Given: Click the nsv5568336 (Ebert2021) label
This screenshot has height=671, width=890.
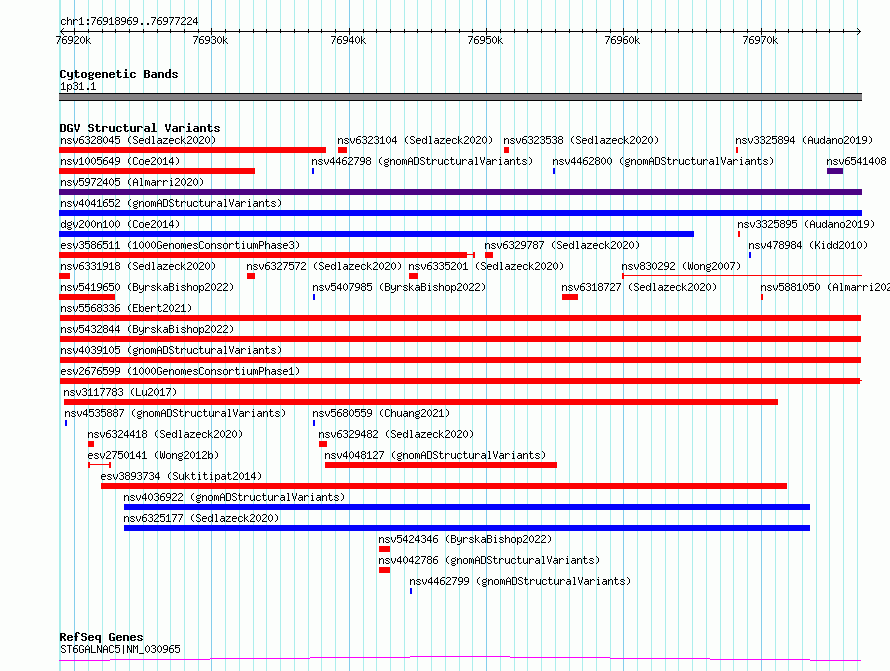Looking at the screenshot, I should tap(126, 308).
